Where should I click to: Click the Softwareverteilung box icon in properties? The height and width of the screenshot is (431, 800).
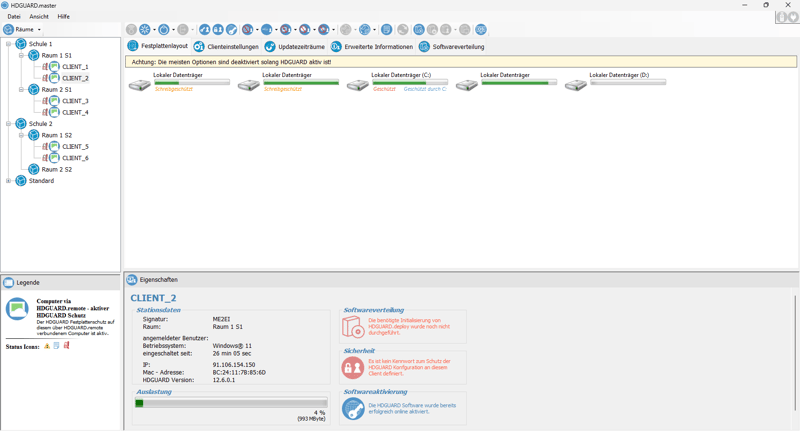click(353, 326)
